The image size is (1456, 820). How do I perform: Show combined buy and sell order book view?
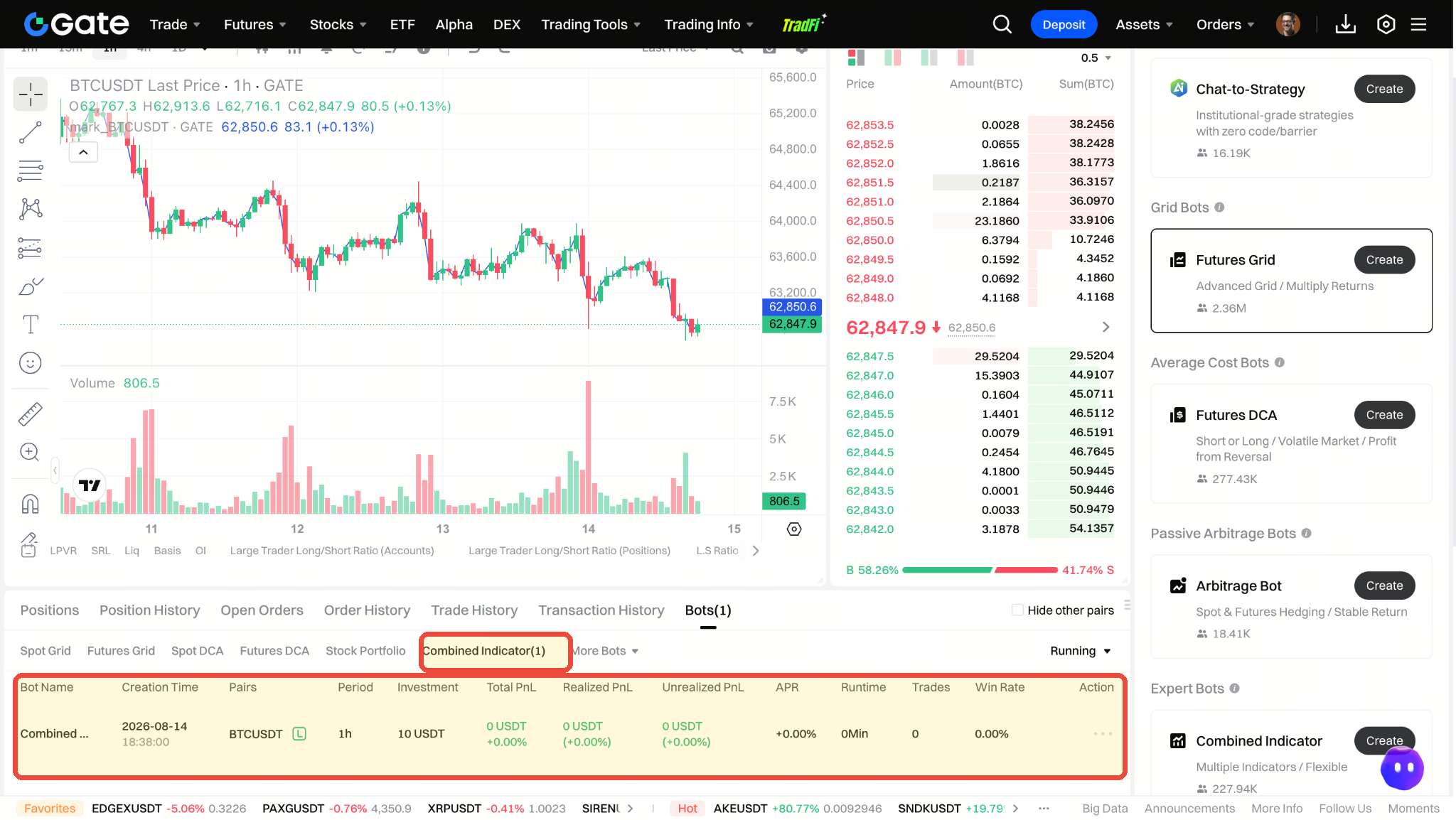click(856, 58)
